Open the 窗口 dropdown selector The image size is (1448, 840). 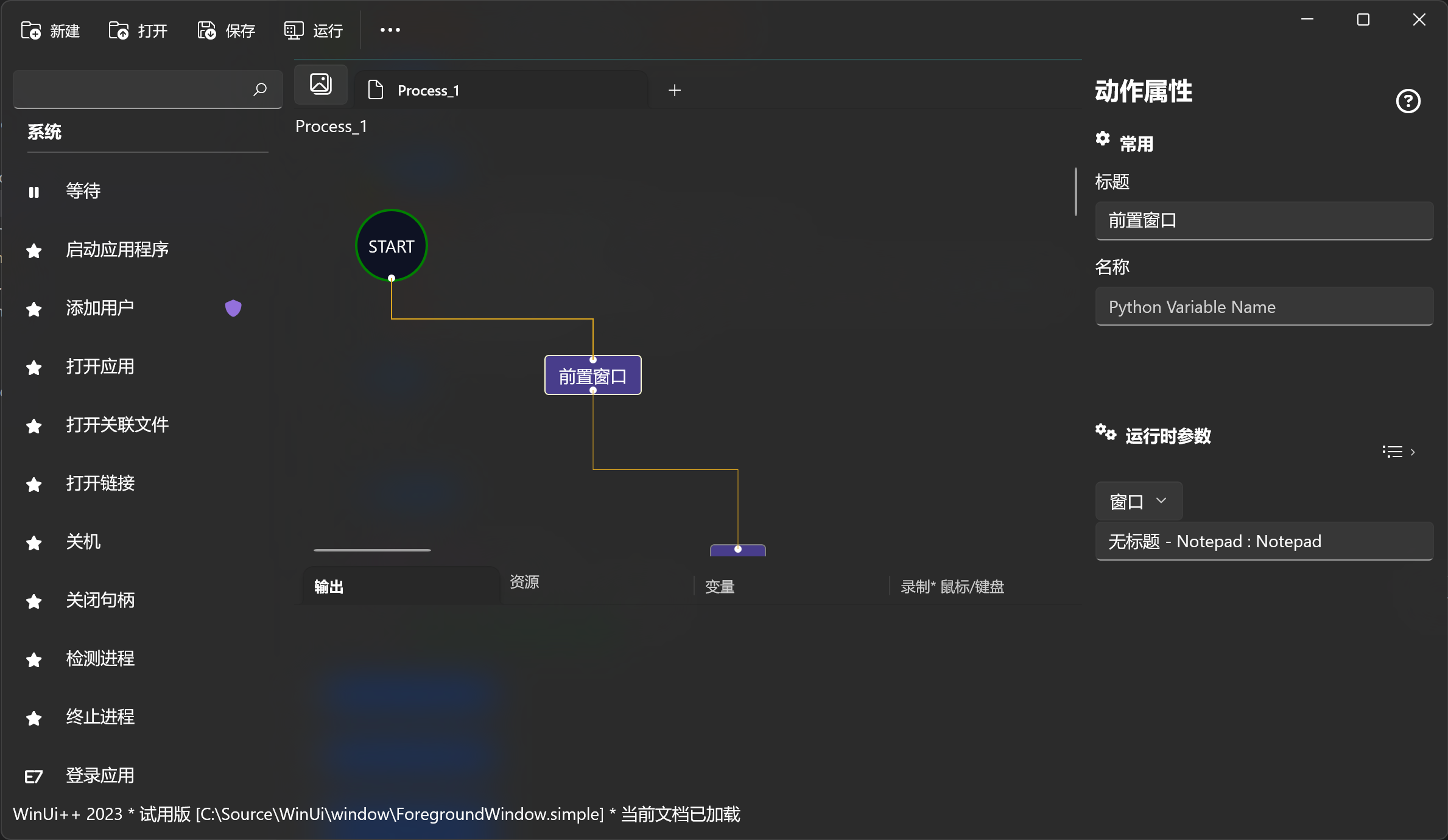tap(1137, 501)
